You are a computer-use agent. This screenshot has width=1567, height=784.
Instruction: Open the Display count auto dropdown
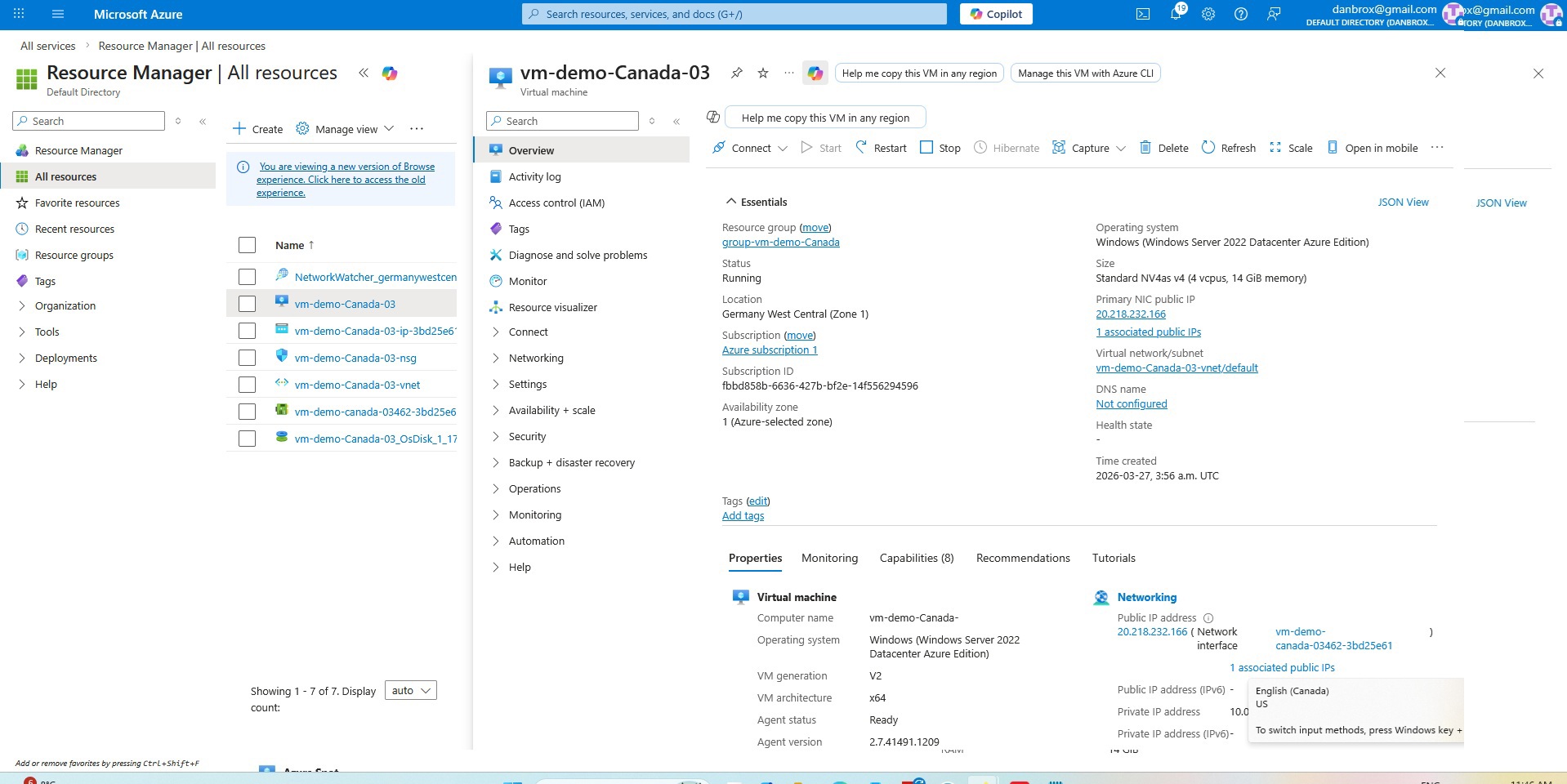tap(410, 691)
